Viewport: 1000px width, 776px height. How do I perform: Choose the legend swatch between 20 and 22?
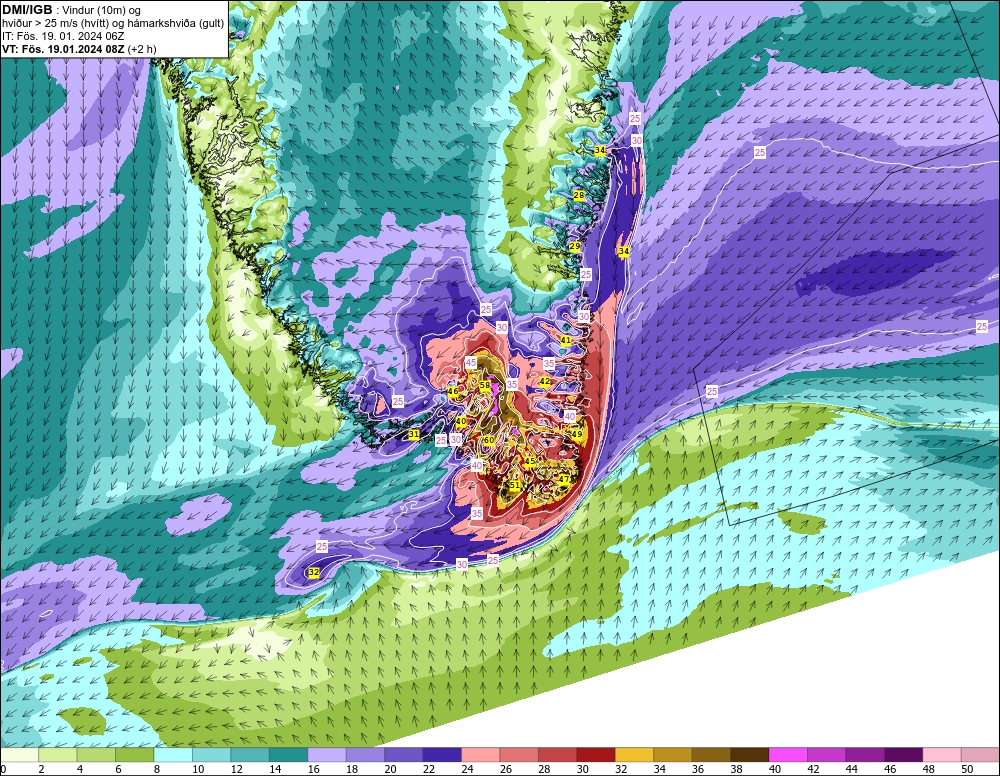coord(404,755)
